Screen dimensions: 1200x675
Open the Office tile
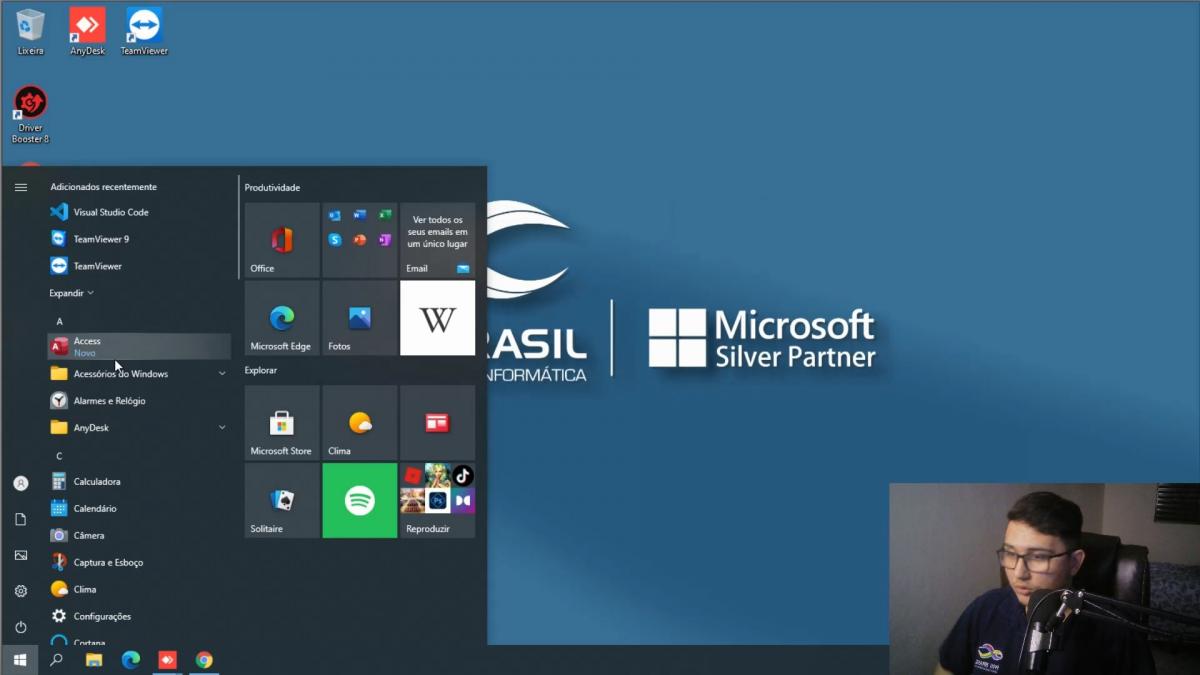(x=282, y=240)
